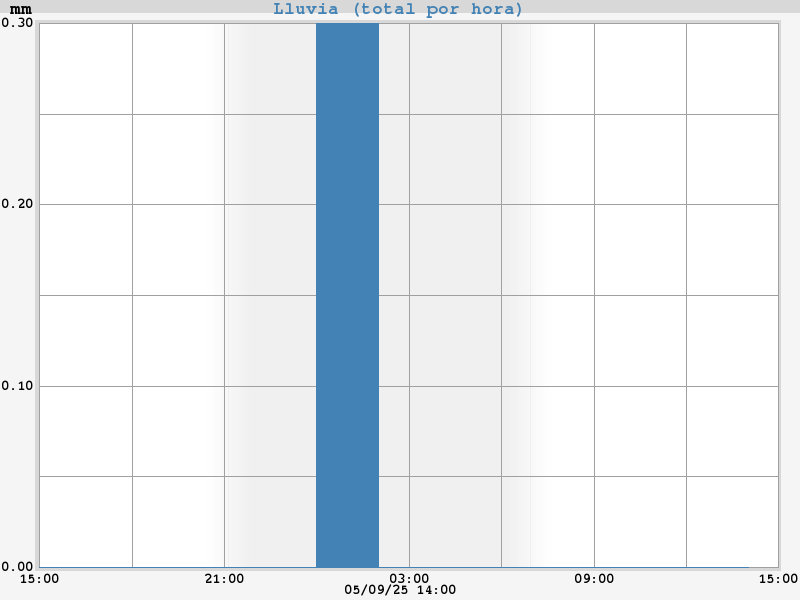Click the 0.00 y-axis label
The height and width of the screenshot is (600, 800).
pos(17,566)
